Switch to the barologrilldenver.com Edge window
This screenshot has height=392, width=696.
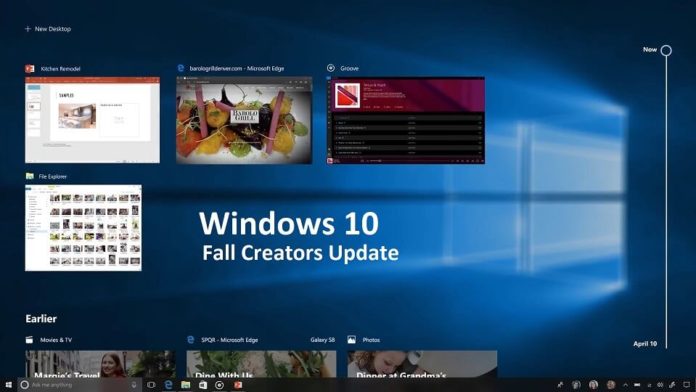(244, 120)
